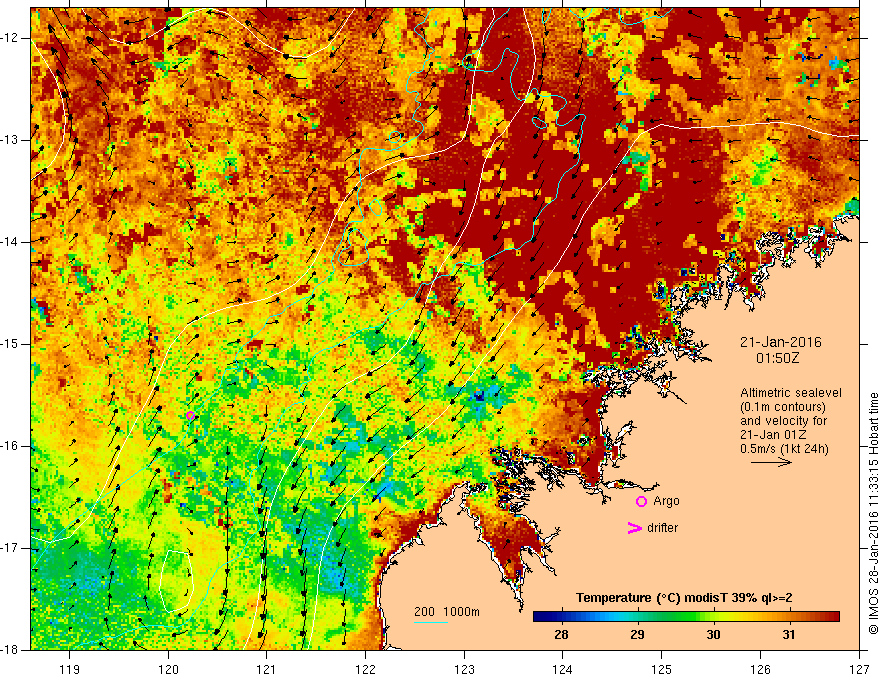
Task: Click longitude axis label '120'
Action: [x=168, y=669]
